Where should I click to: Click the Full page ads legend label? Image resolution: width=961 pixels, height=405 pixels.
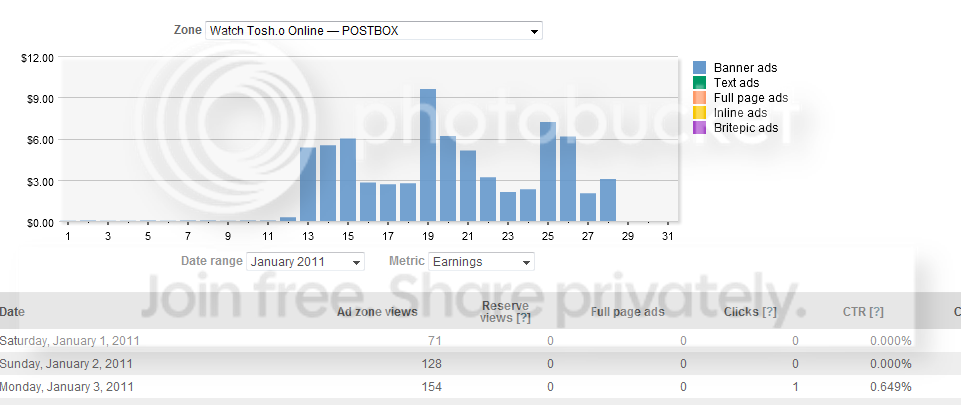tap(751, 98)
